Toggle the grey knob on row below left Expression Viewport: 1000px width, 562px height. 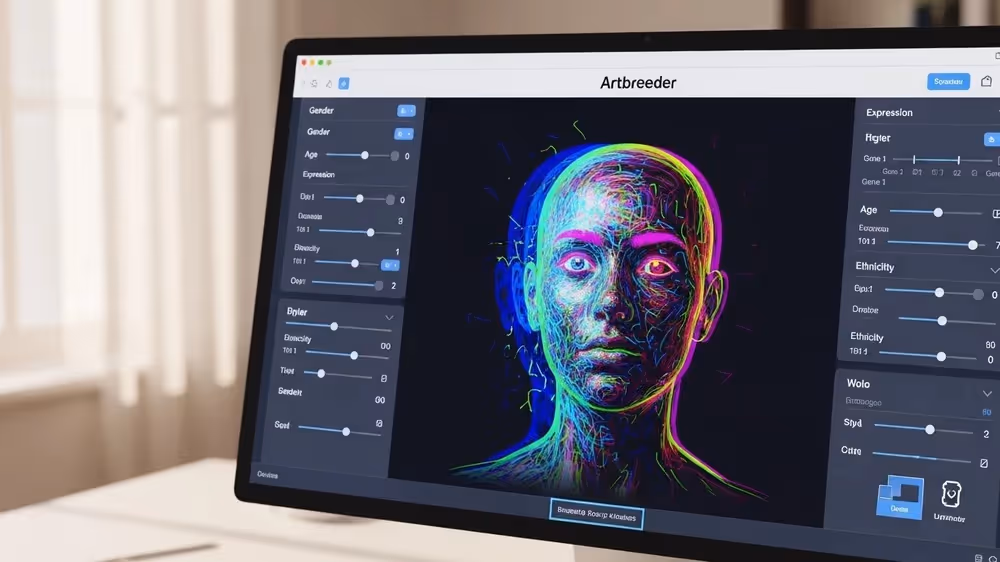(390, 200)
